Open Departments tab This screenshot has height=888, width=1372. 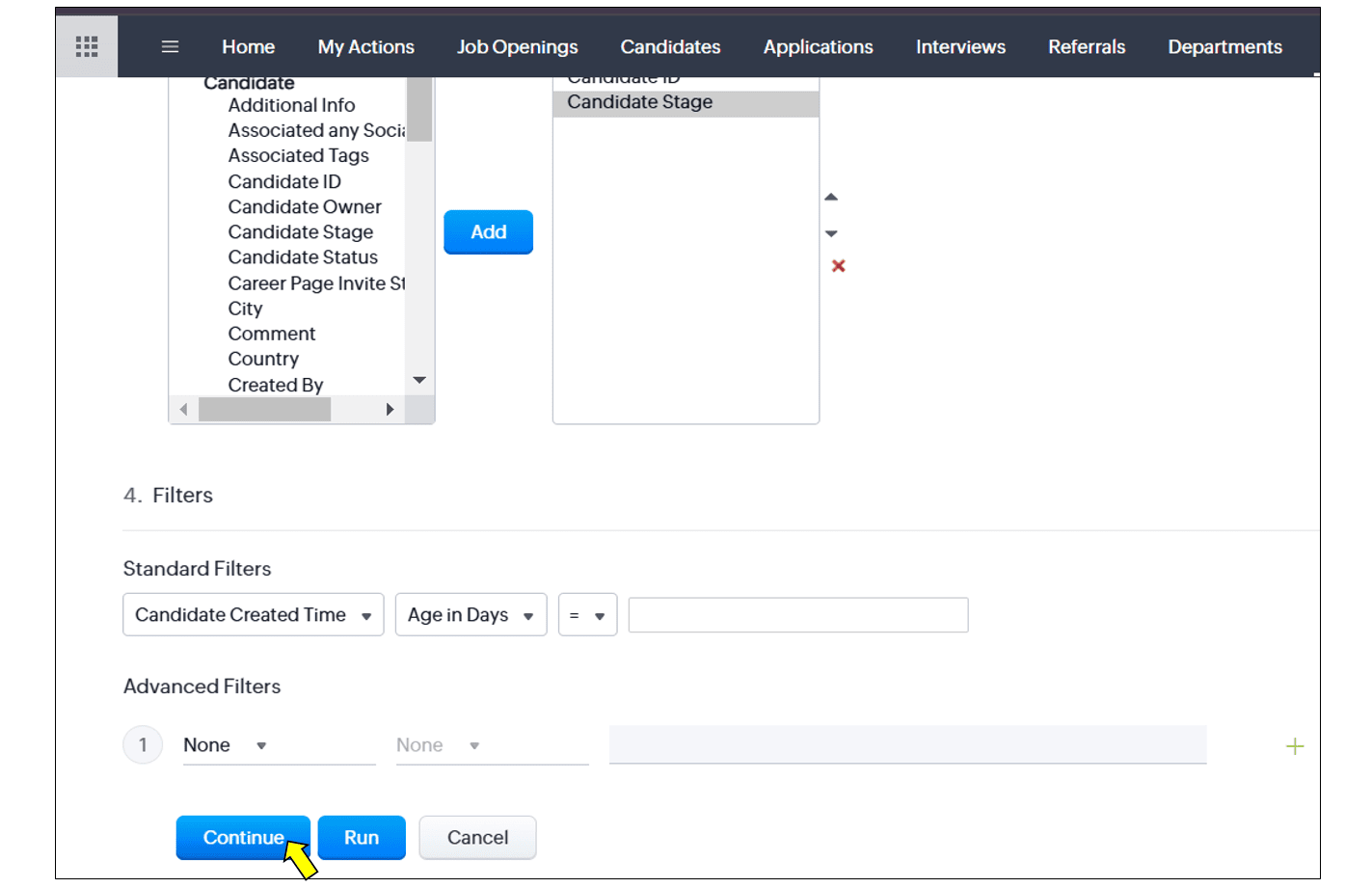pyautogui.click(x=1224, y=46)
